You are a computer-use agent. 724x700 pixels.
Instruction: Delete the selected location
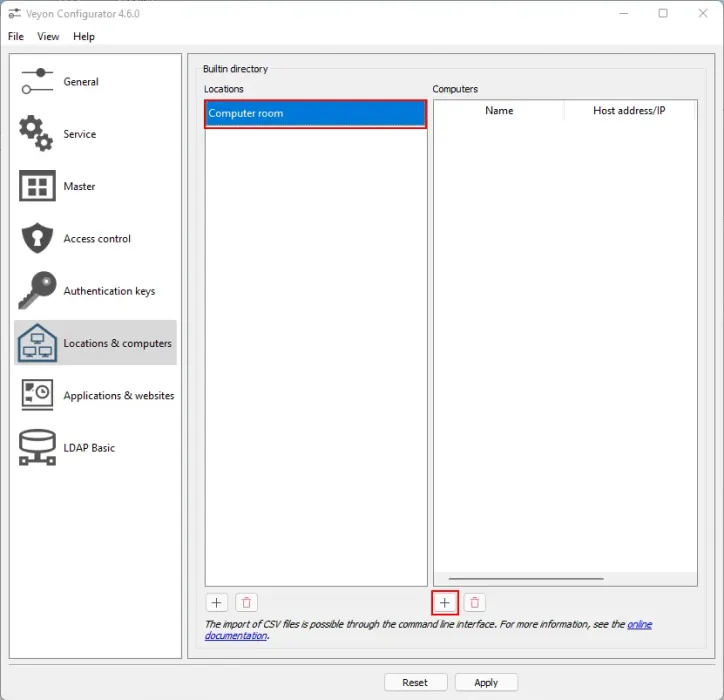247,602
